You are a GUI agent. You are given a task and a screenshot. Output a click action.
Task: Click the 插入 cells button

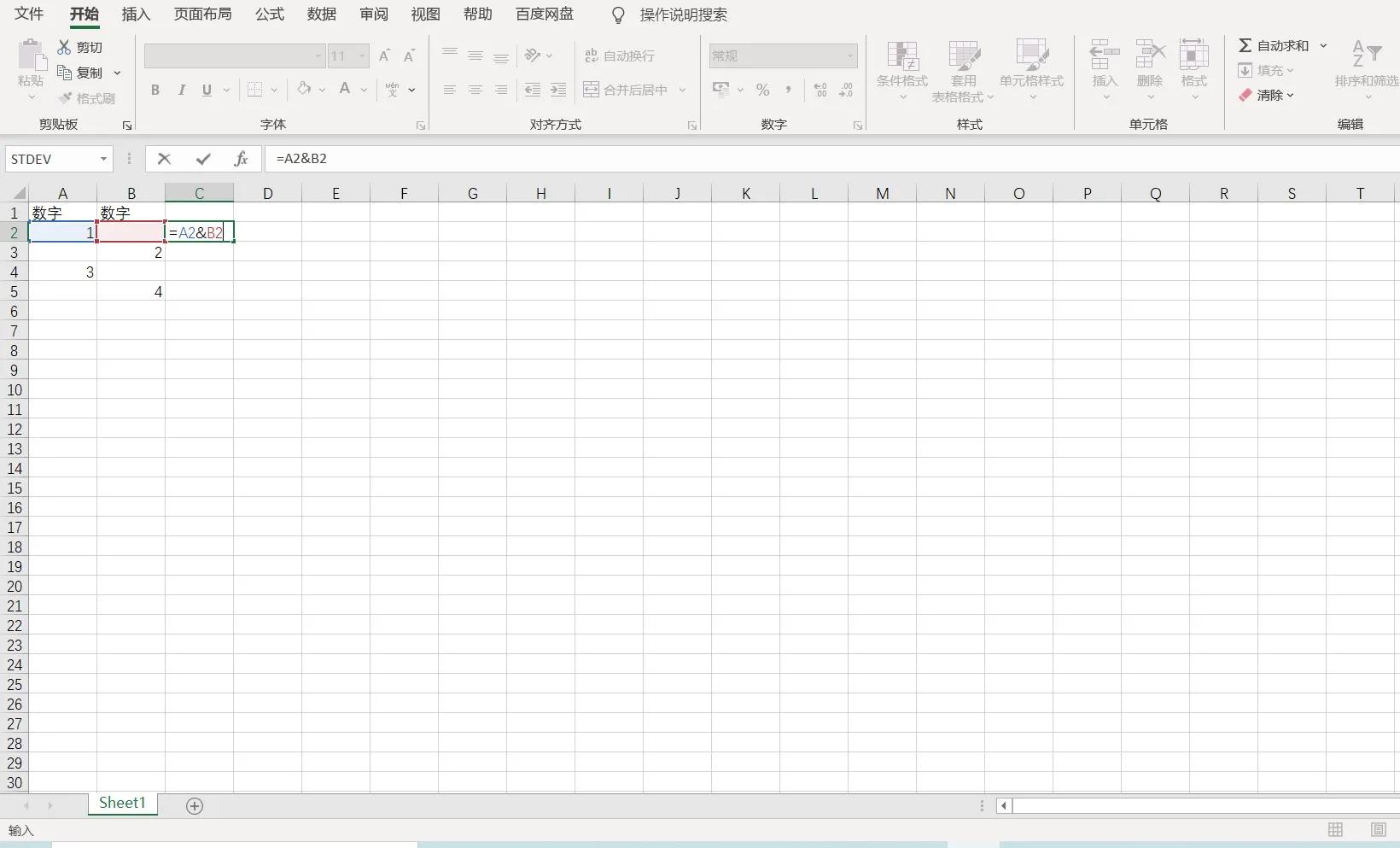[1105, 71]
